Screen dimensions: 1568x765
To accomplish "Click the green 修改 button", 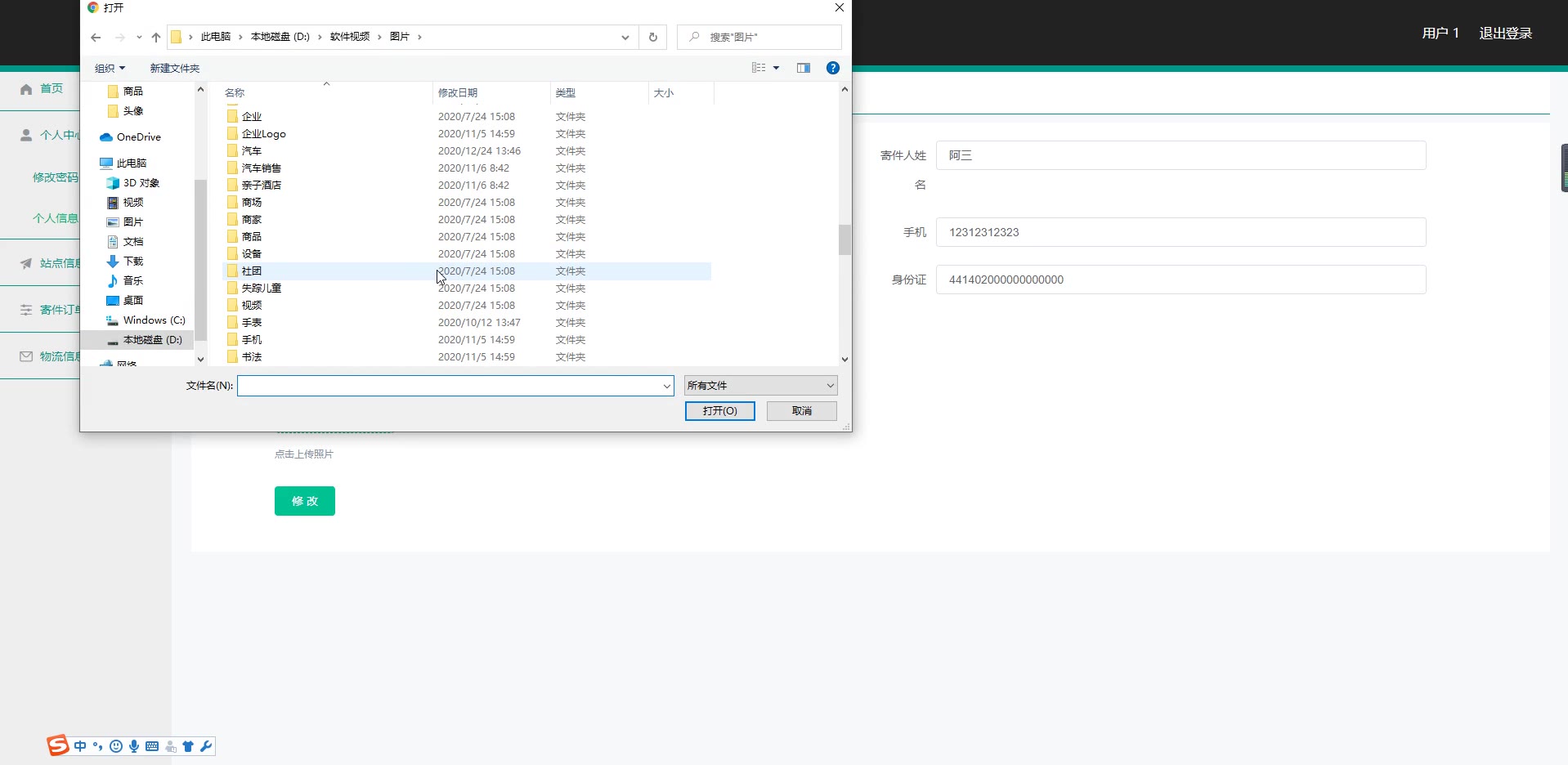I will pyautogui.click(x=305, y=501).
